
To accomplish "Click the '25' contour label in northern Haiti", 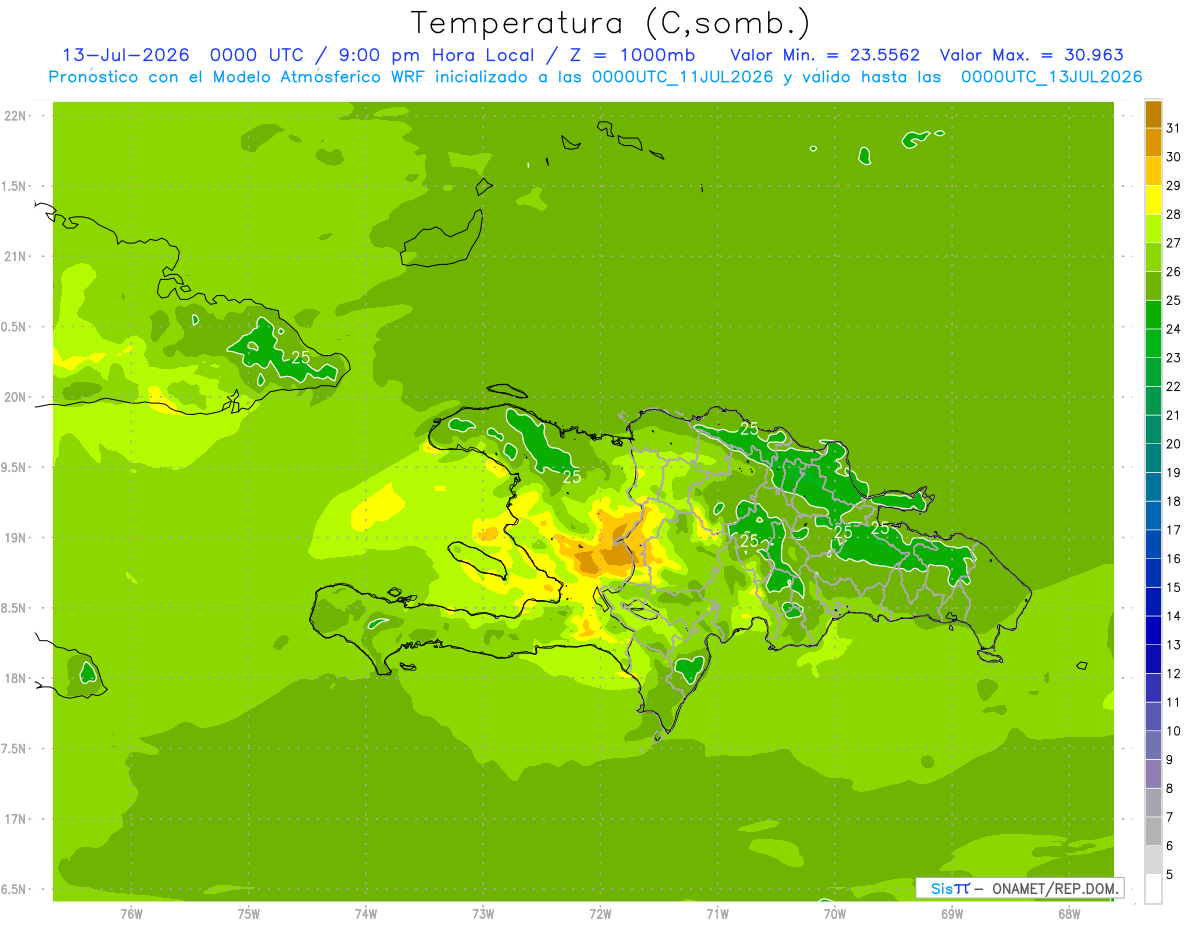I will pos(572,477).
